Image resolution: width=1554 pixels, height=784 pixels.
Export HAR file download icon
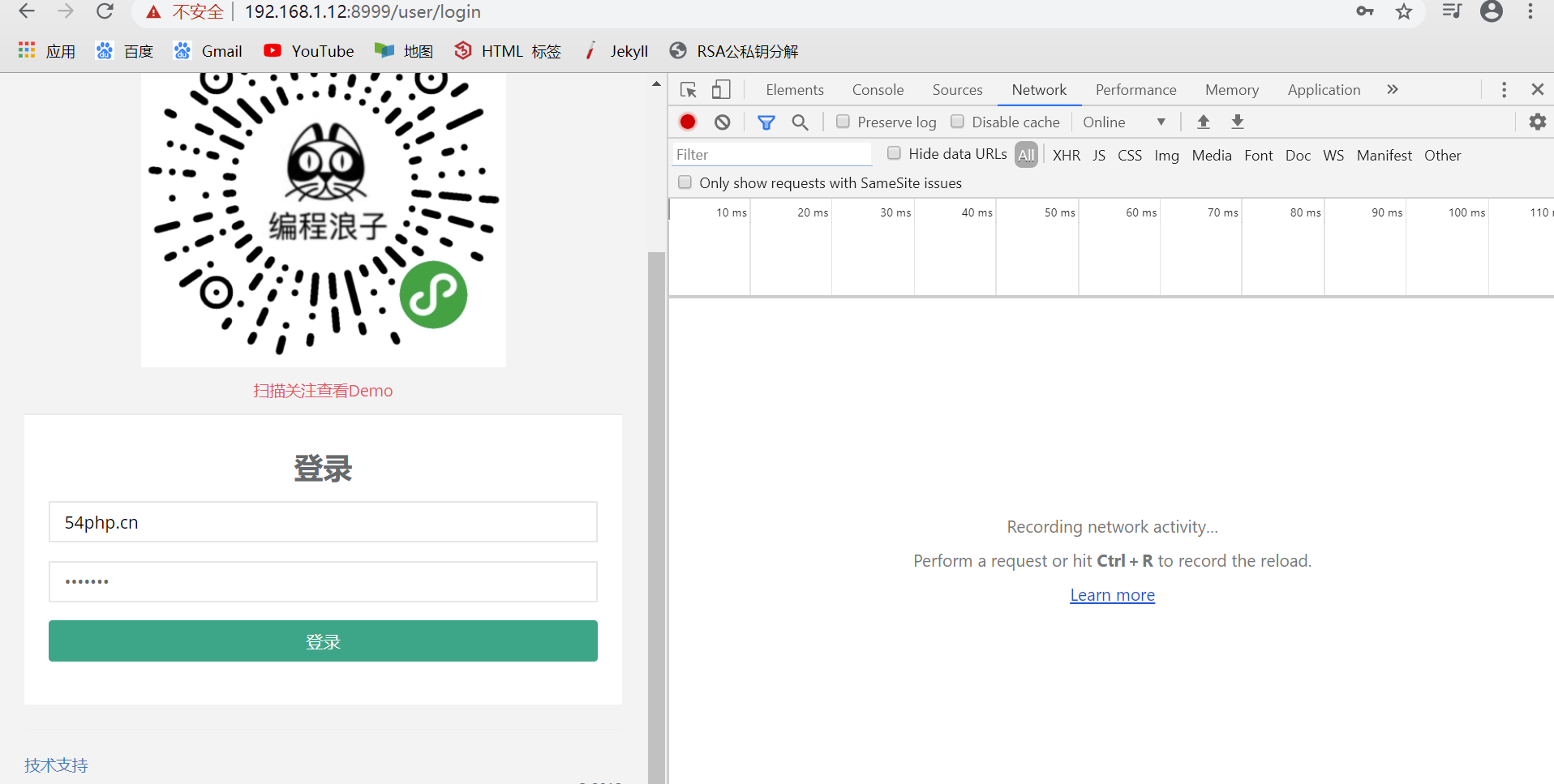tap(1238, 122)
